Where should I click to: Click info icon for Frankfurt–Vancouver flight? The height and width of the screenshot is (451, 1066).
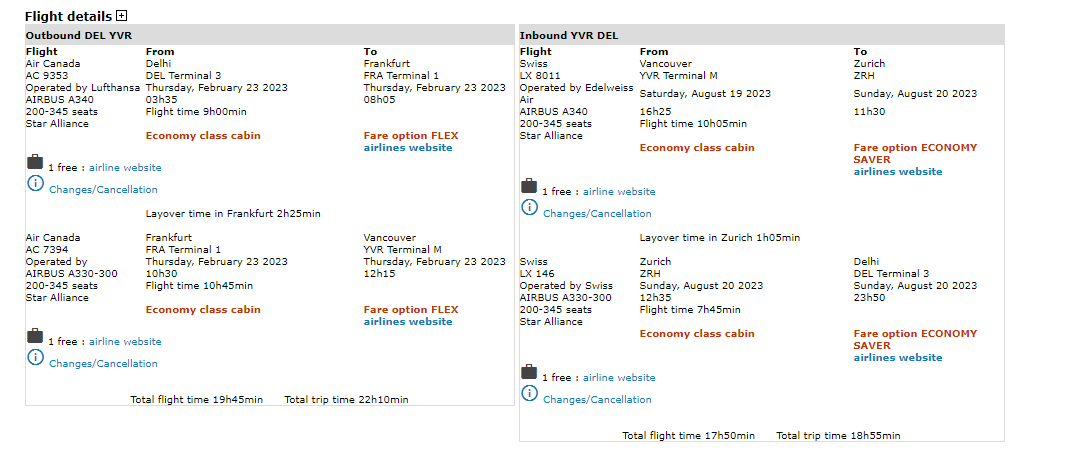[35, 358]
